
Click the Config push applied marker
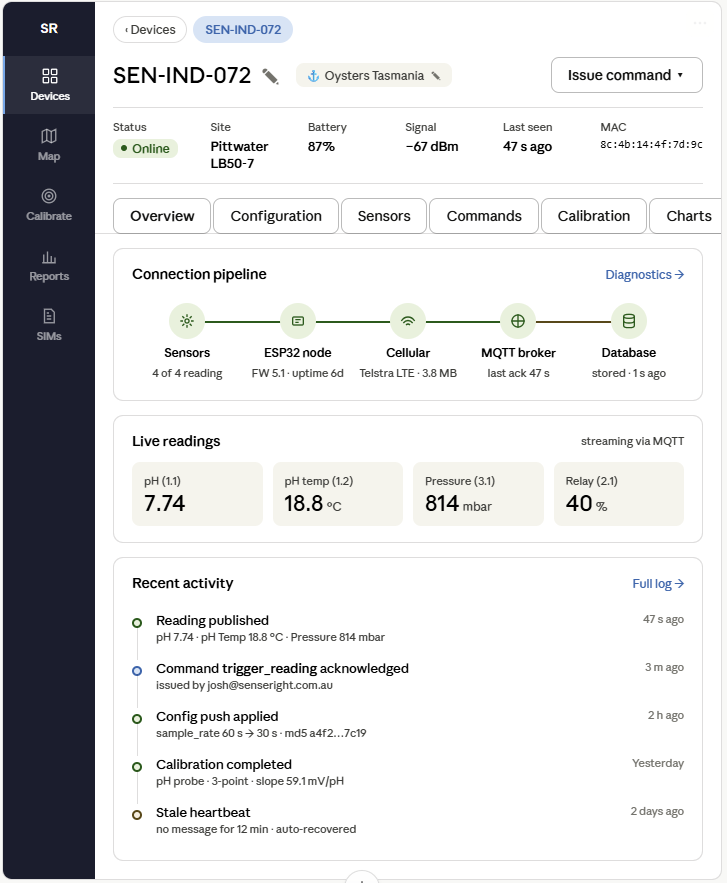(137, 719)
